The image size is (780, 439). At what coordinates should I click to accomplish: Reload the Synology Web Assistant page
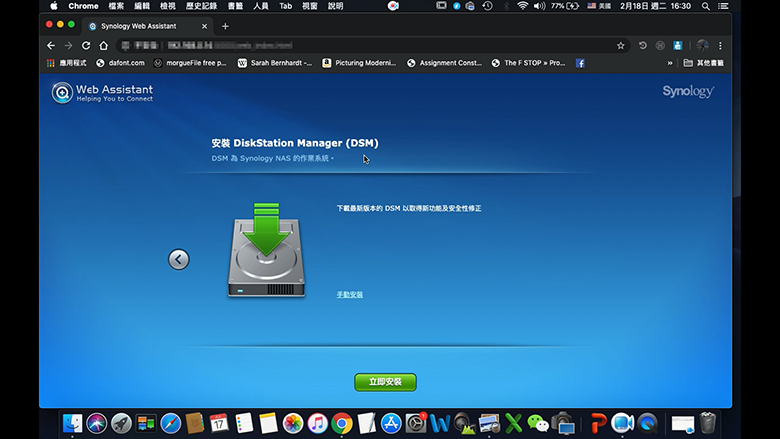pos(86,46)
